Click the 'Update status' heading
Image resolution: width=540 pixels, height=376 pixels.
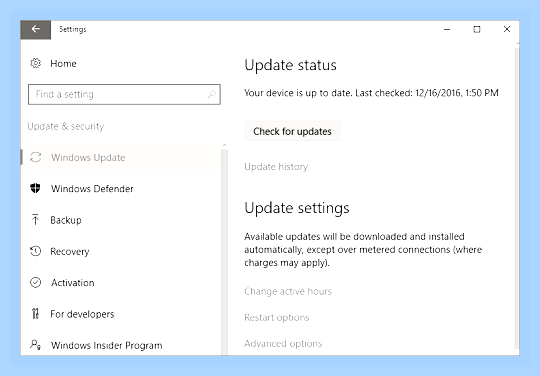290,65
